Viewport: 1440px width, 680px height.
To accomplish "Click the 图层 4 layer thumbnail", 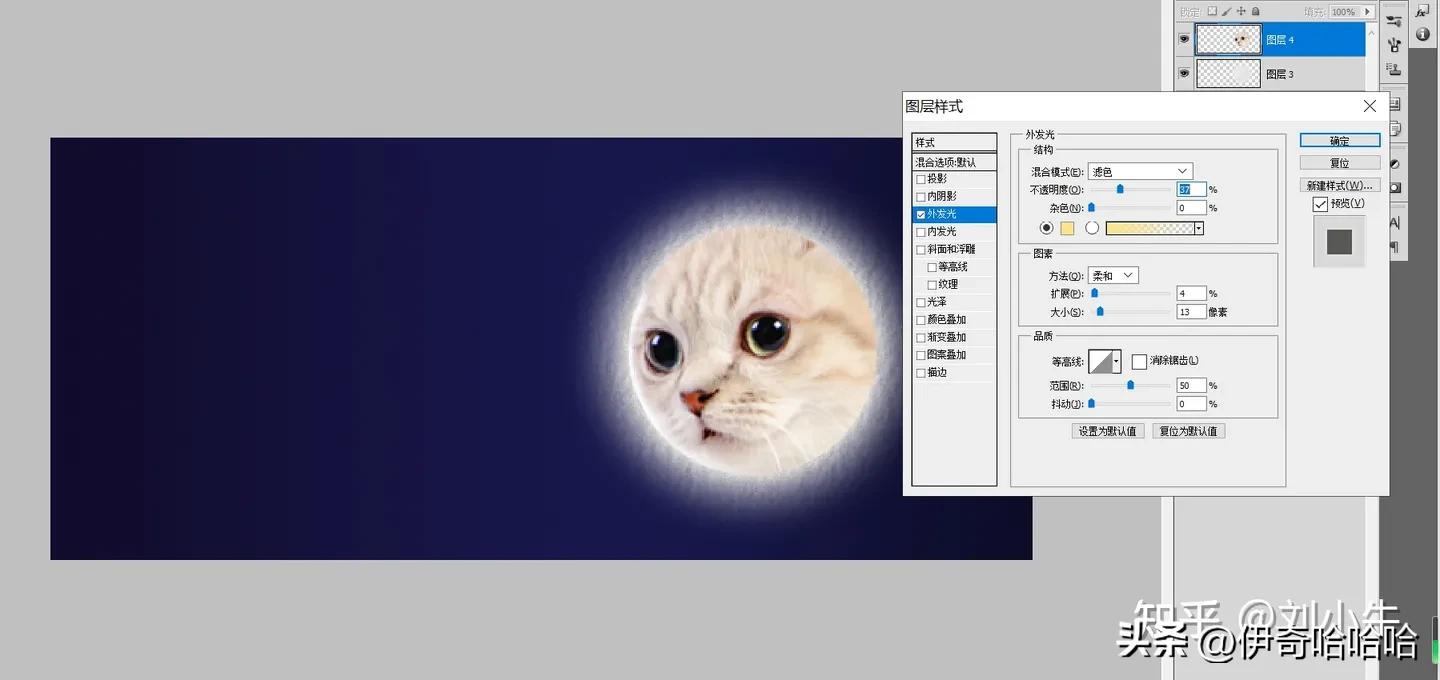I will (1228, 39).
